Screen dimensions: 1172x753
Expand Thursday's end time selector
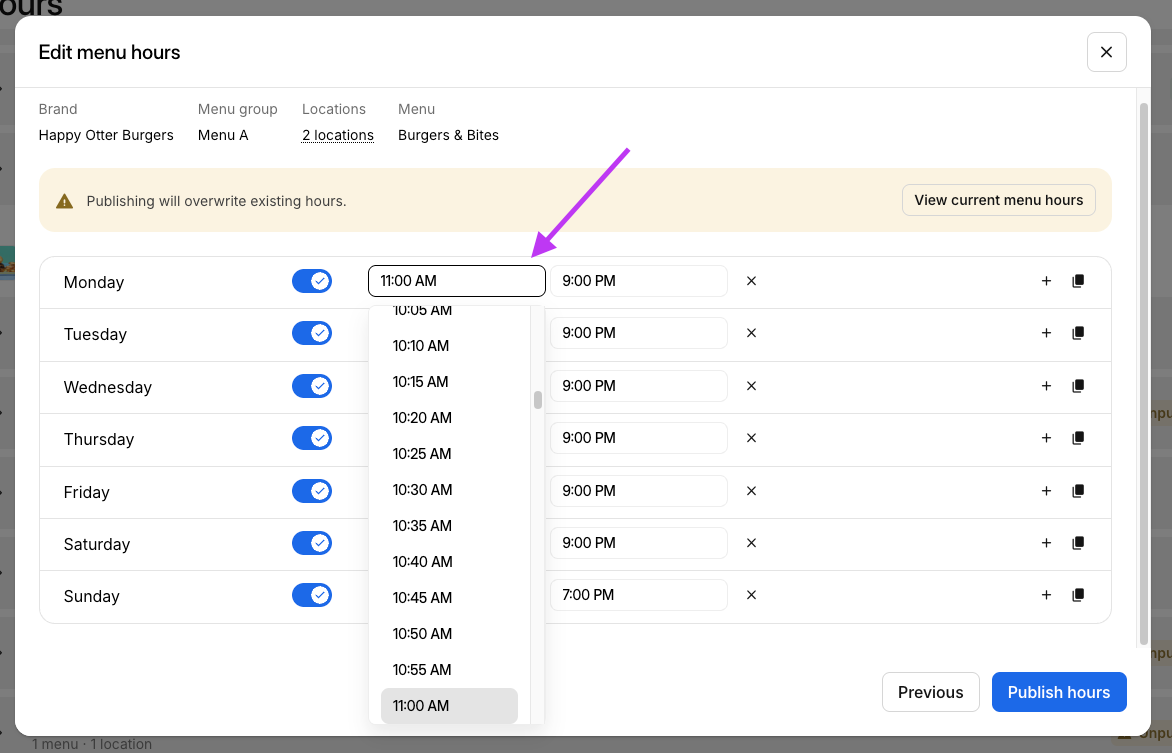pos(638,438)
